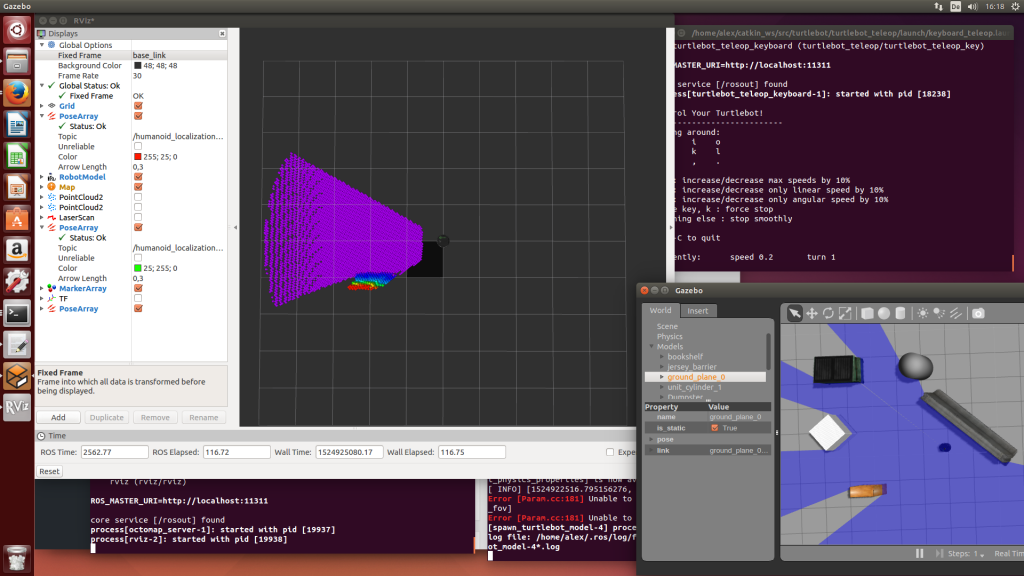This screenshot has height=576, width=1024.
Task: Expand the pose property in Gazebo
Action: [651, 439]
